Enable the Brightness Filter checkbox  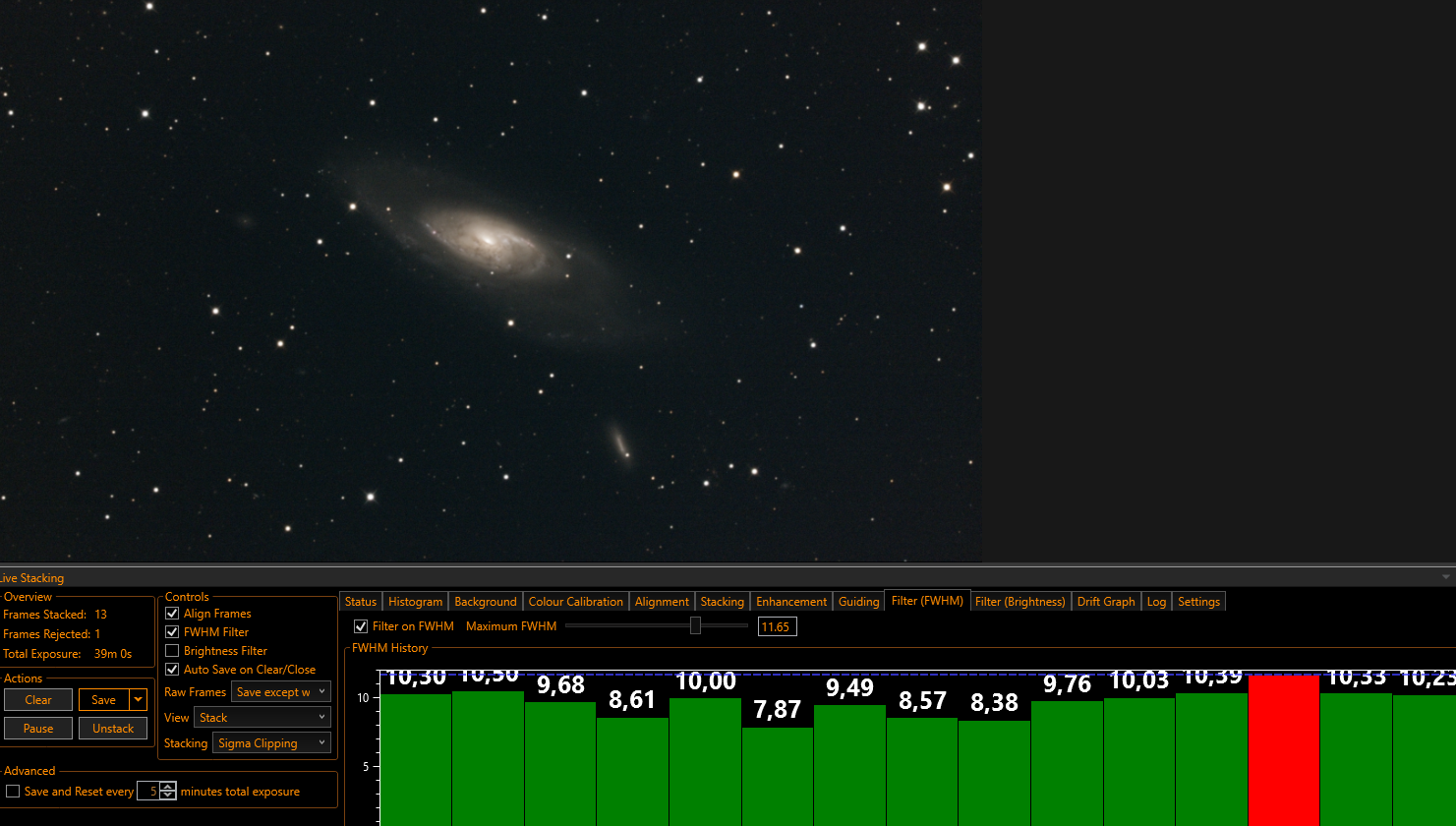172,651
